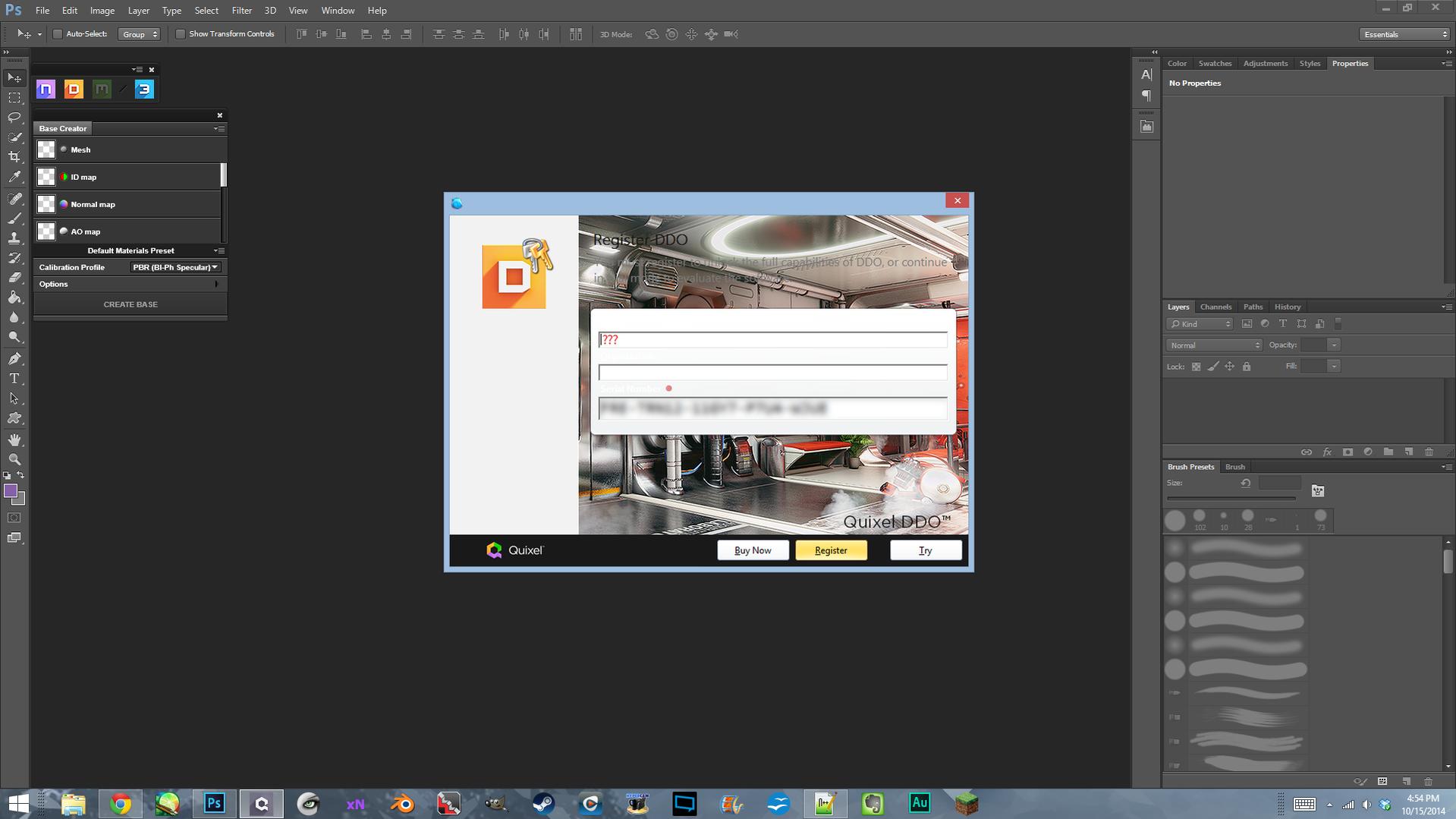
Task: Enable Show Transform Controls checkbox
Action: [x=181, y=34]
